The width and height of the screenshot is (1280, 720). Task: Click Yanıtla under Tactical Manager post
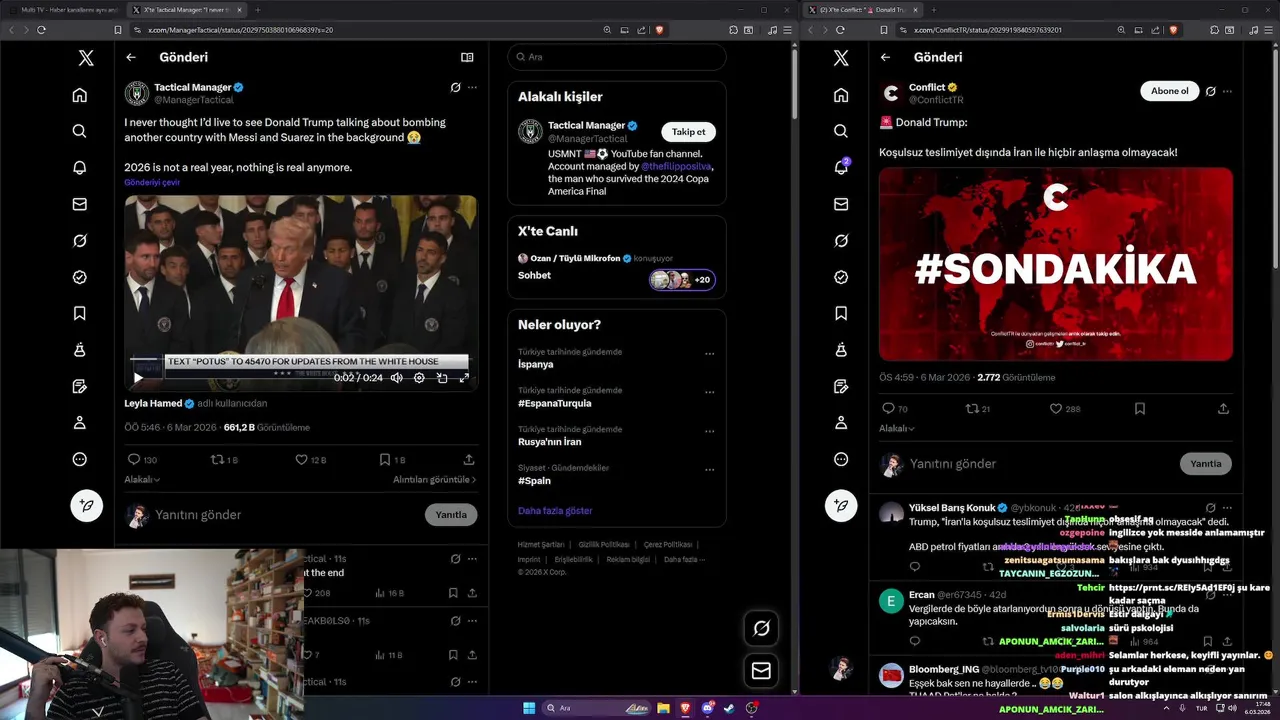[x=451, y=515]
